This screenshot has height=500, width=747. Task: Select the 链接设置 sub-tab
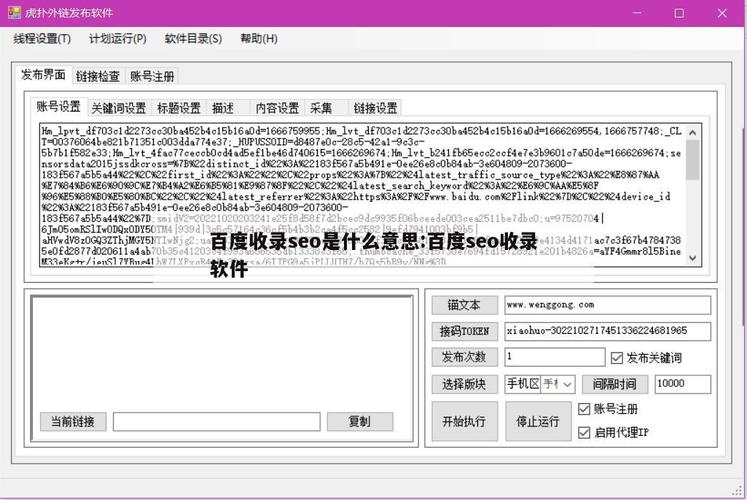tap(375, 108)
